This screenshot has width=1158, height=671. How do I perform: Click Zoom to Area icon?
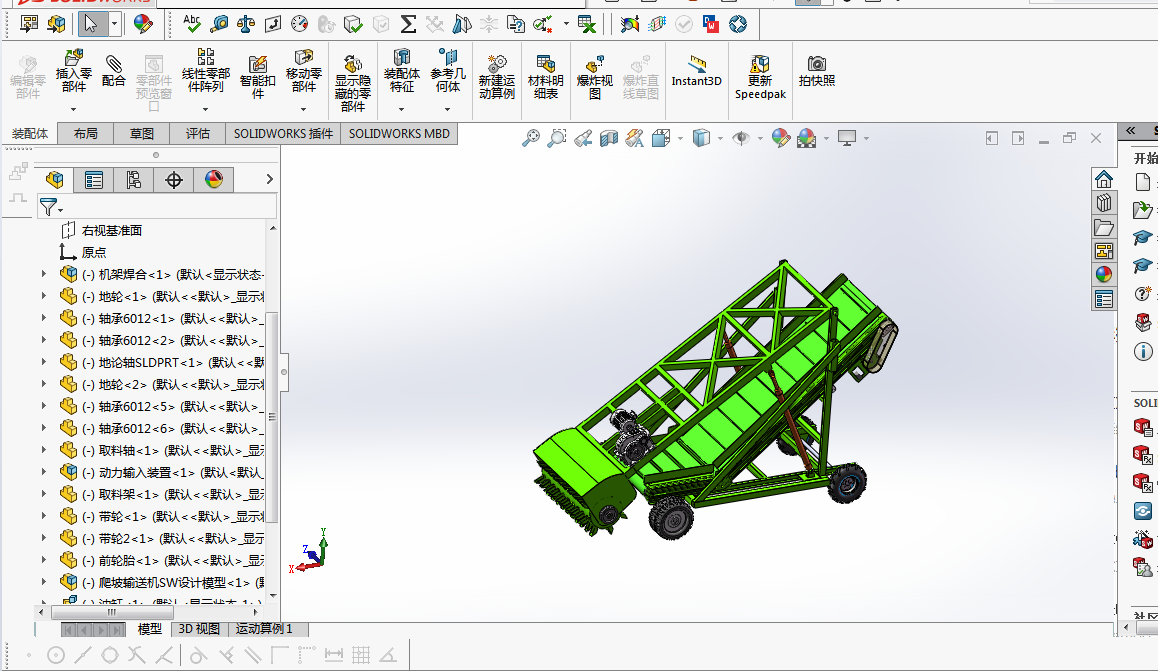click(x=556, y=138)
